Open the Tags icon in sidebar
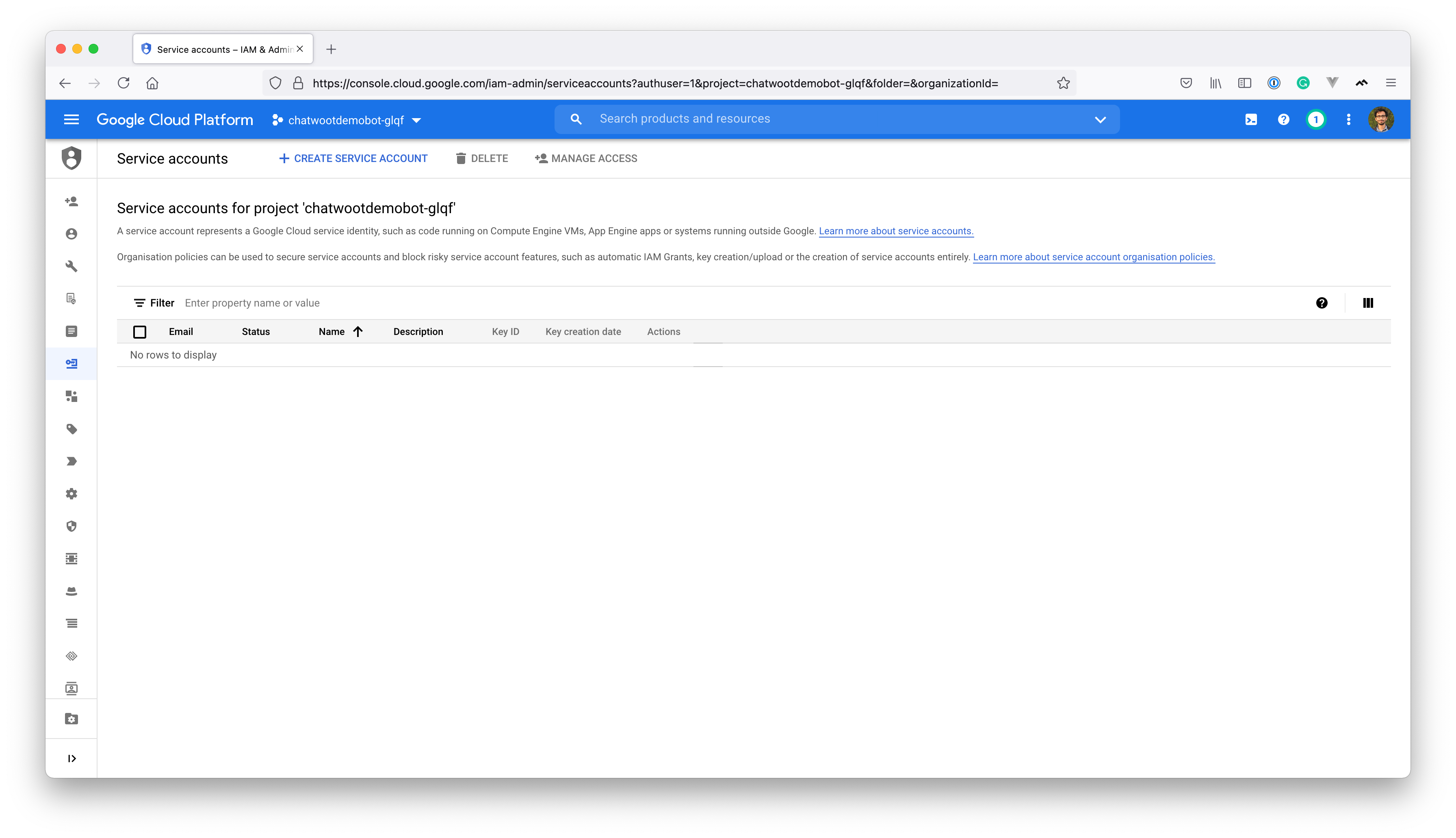This screenshot has width=1456, height=838. coord(72,429)
